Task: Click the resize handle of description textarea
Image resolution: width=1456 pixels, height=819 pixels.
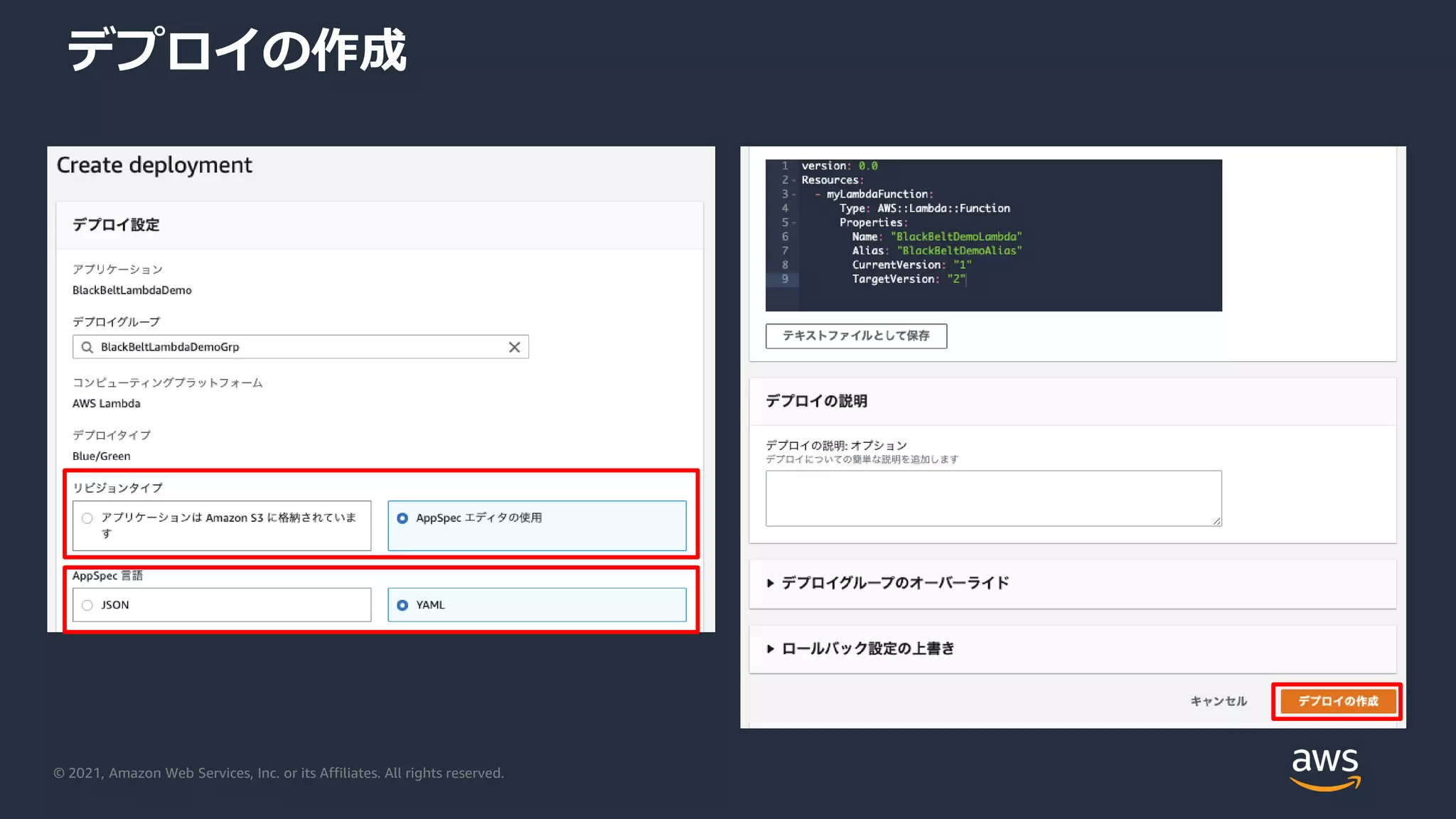Action: [x=1216, y=521]
